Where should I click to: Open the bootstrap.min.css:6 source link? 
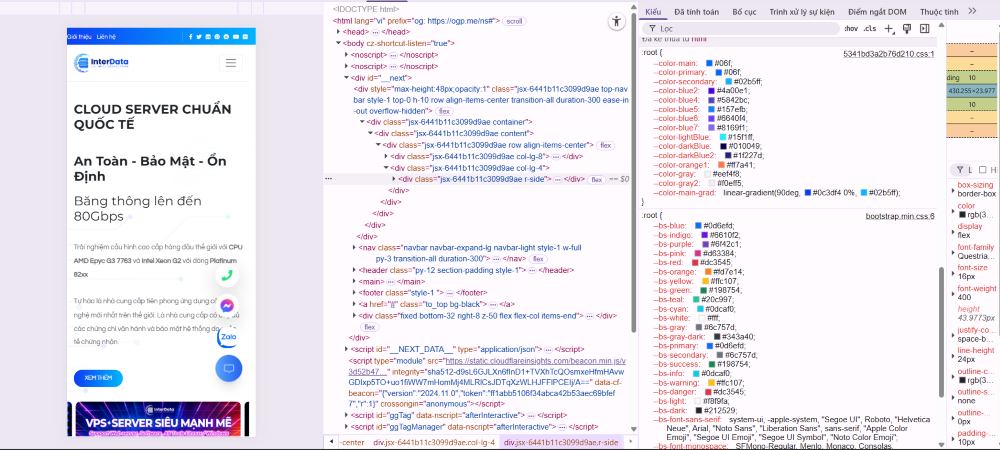(x=900, y=216)
